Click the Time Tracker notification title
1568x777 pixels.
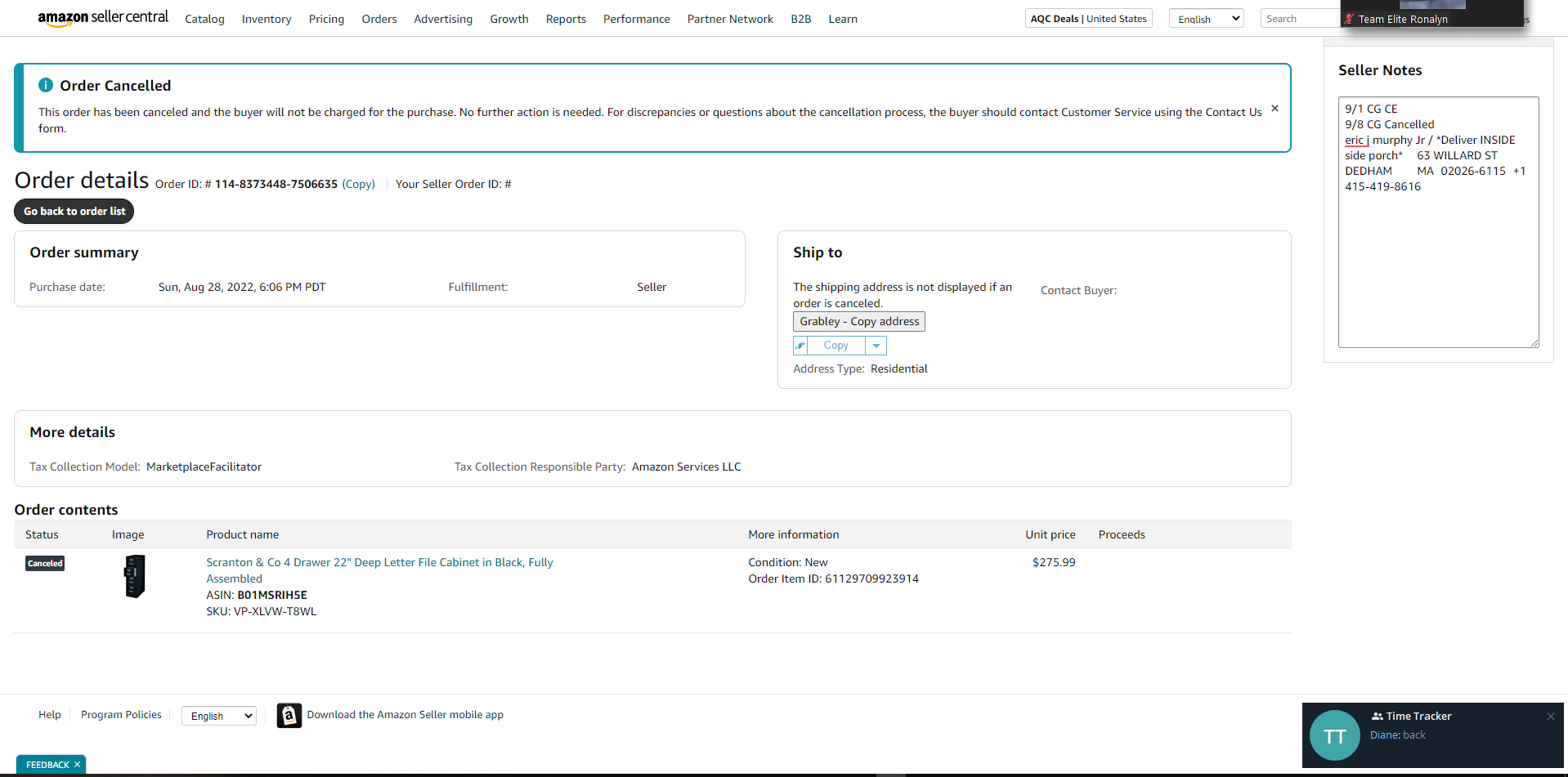[1419, 716]
